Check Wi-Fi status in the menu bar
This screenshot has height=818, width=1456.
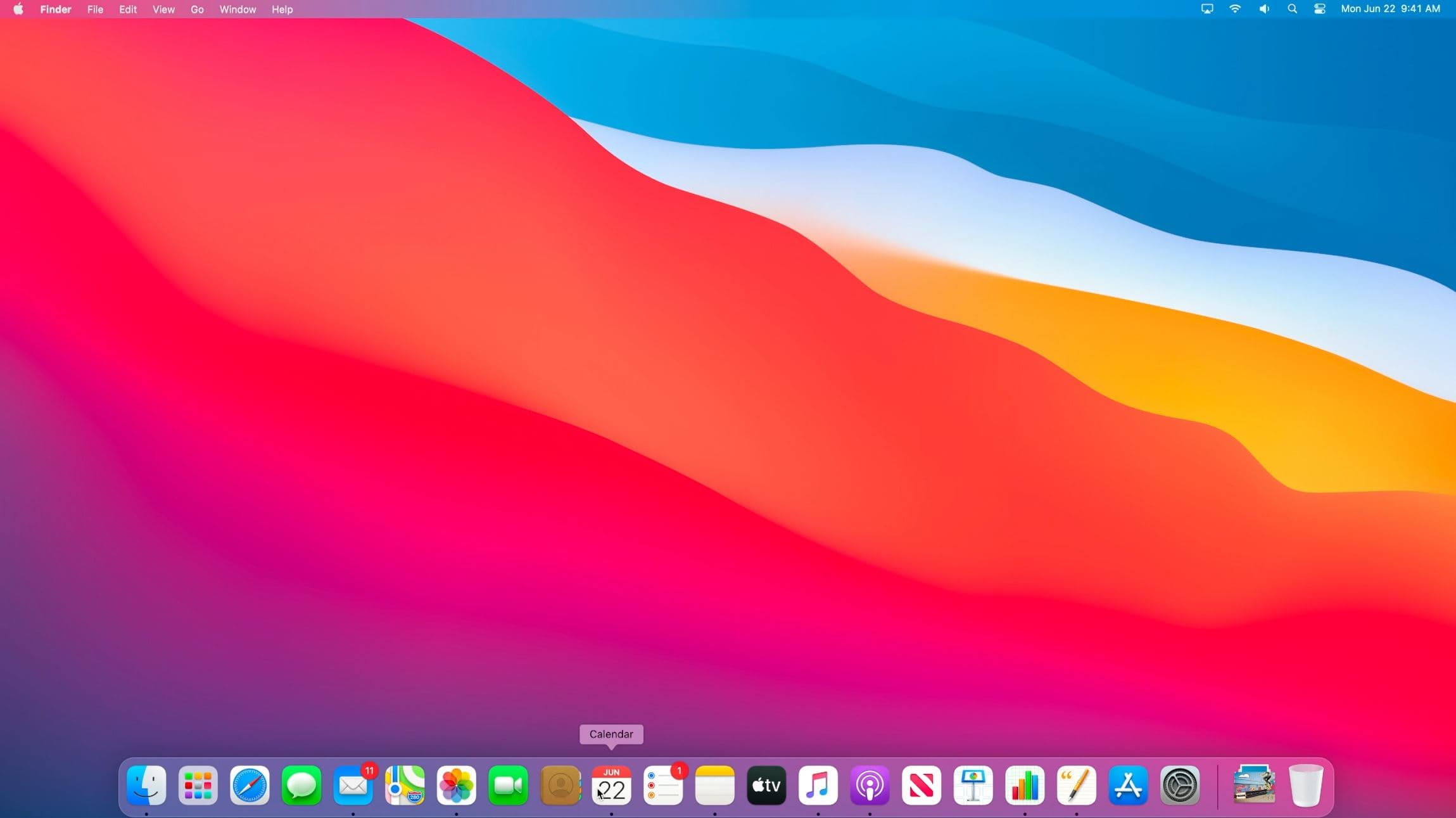1235,9
